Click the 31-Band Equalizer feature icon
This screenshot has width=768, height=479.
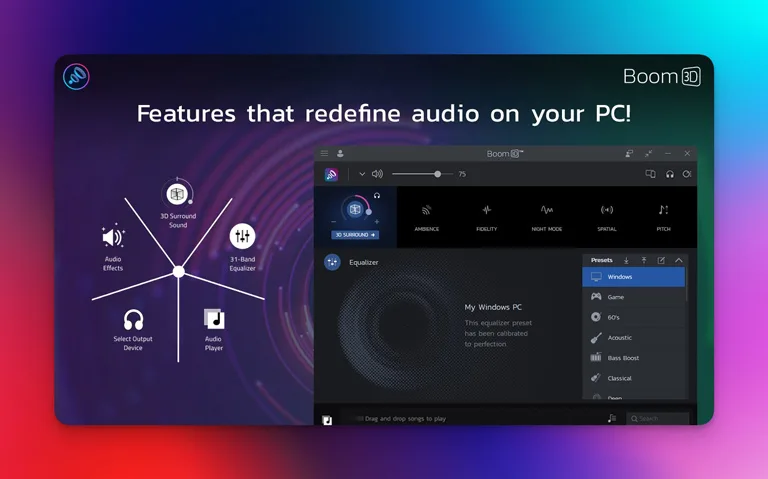coord(242,237)
